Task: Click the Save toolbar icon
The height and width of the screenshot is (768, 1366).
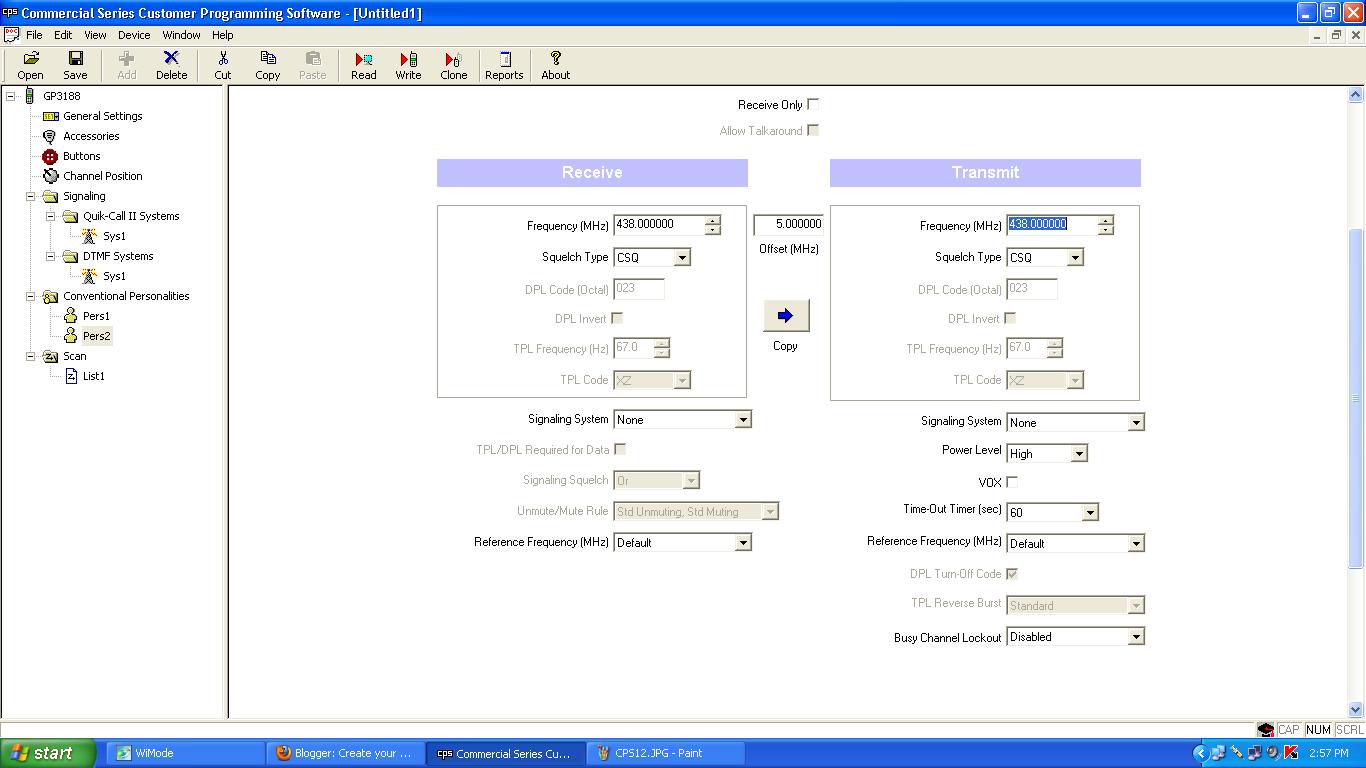Action: [75, 66]
